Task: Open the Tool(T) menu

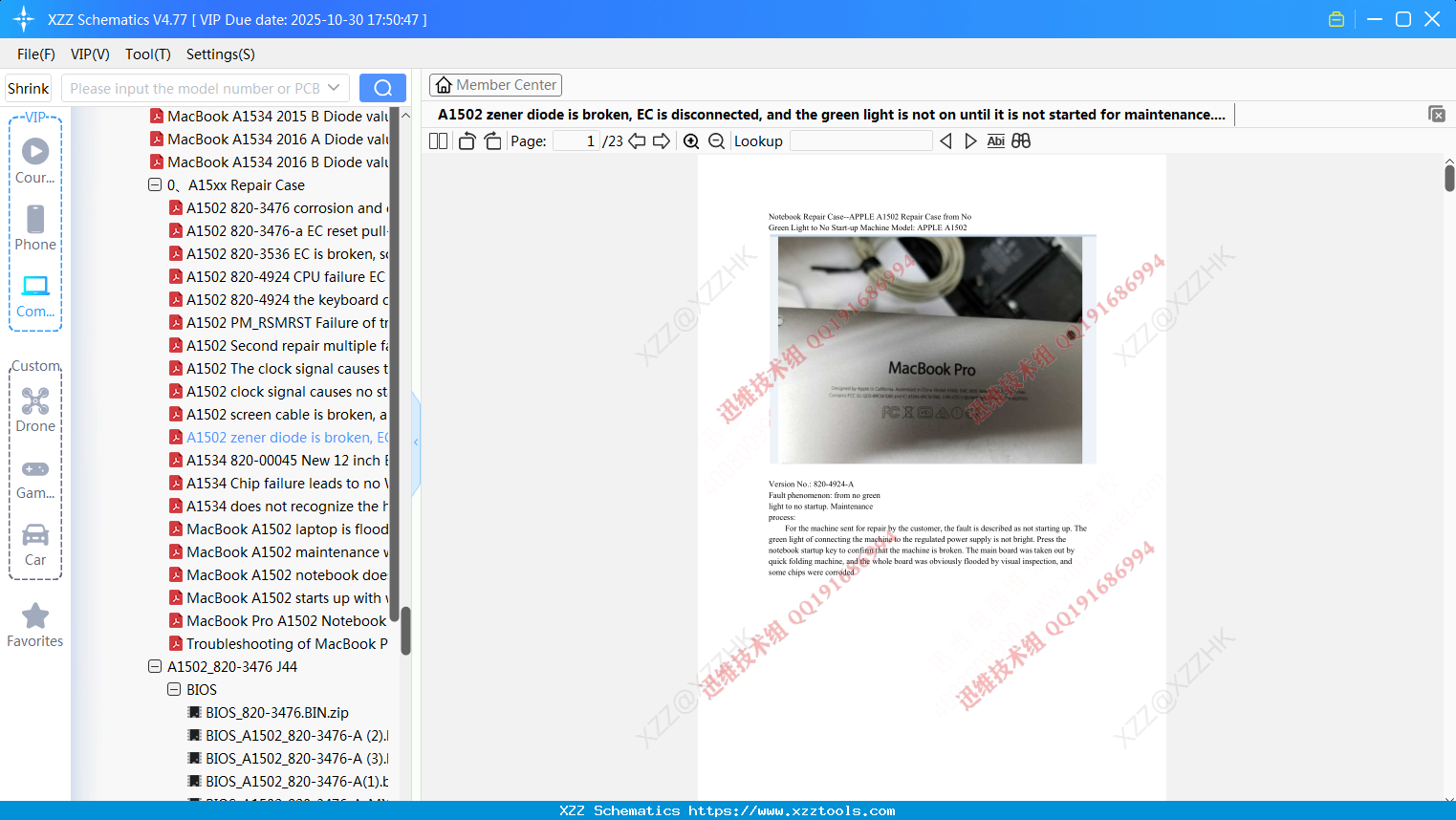Action: click(x=148, y=54)
